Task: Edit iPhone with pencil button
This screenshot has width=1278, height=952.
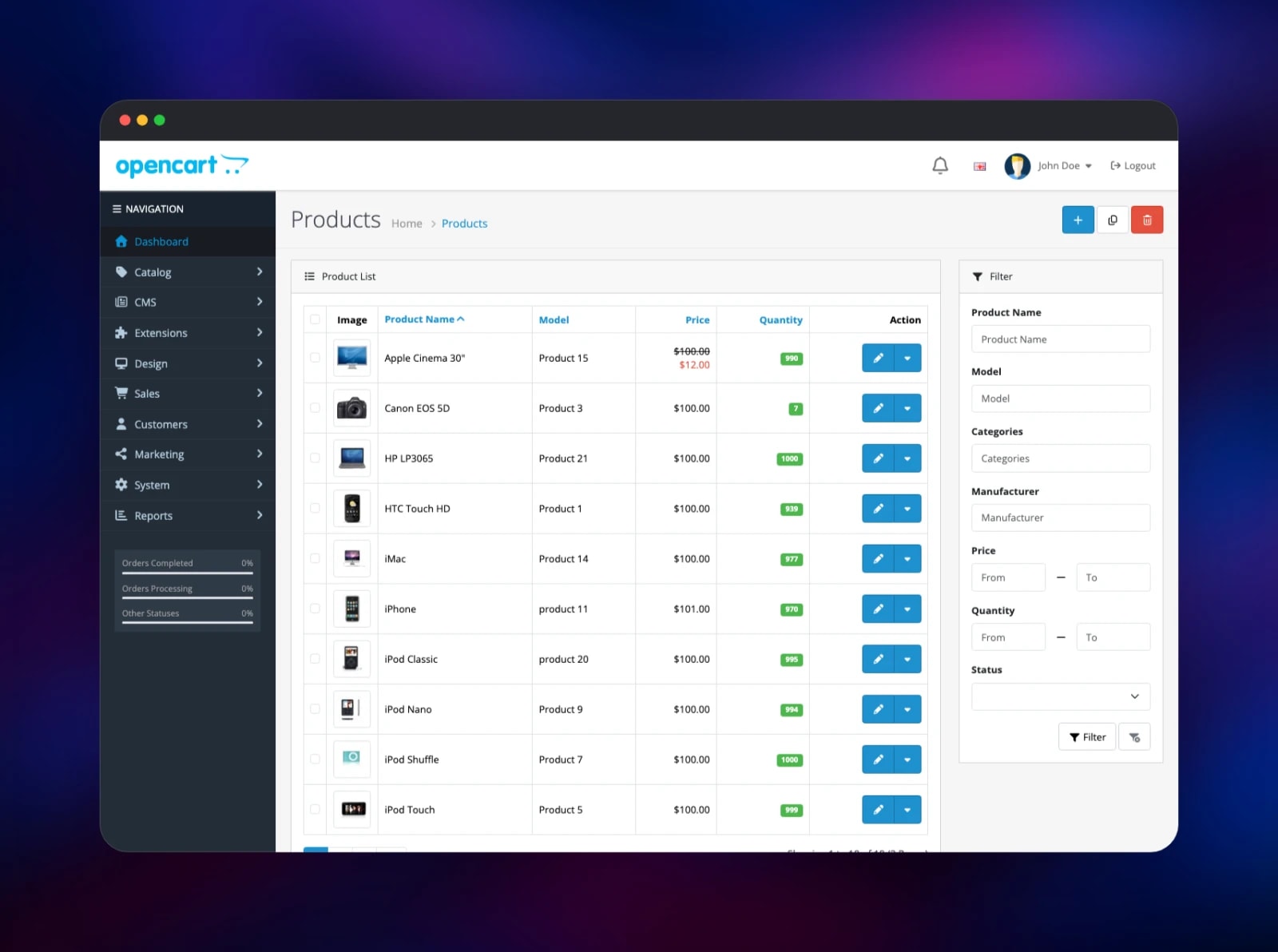Action: tap(878, 609)
